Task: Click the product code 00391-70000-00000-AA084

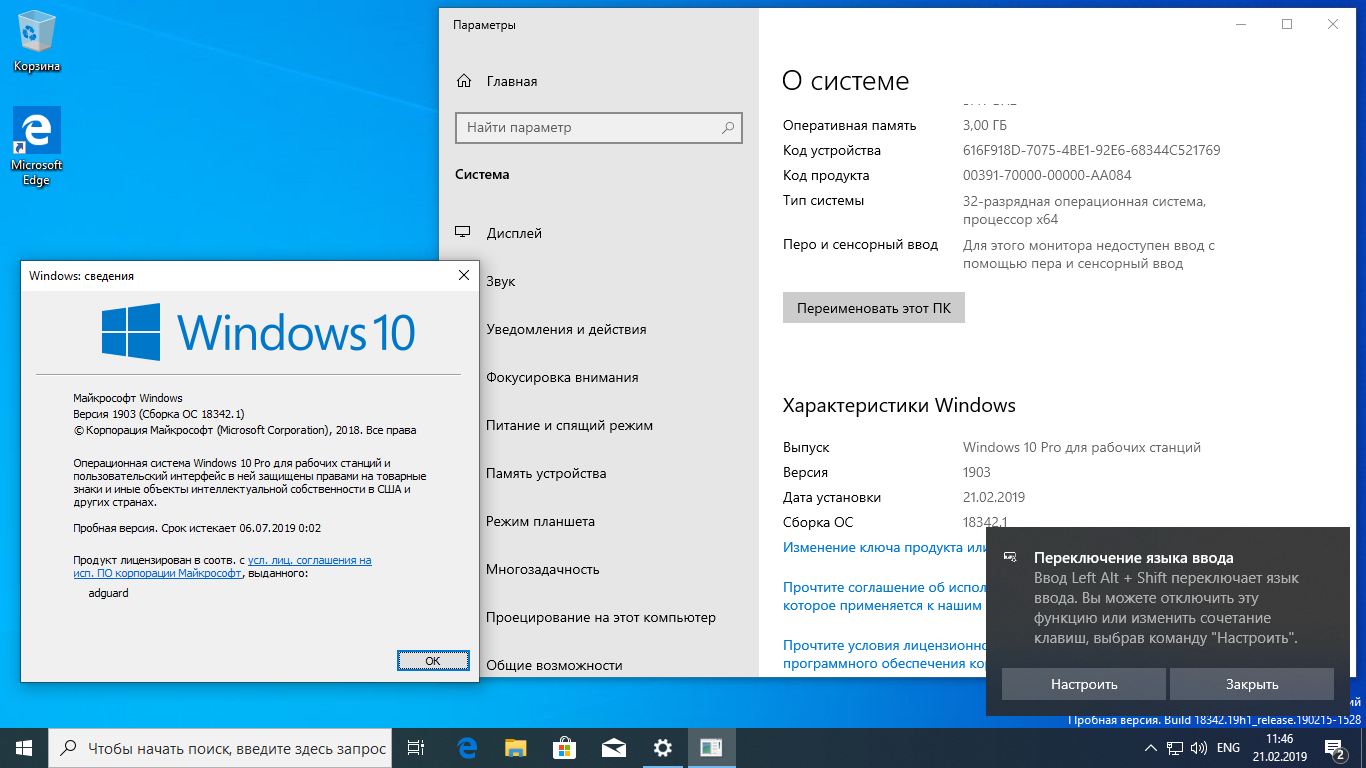Action: click(1047, 175)
